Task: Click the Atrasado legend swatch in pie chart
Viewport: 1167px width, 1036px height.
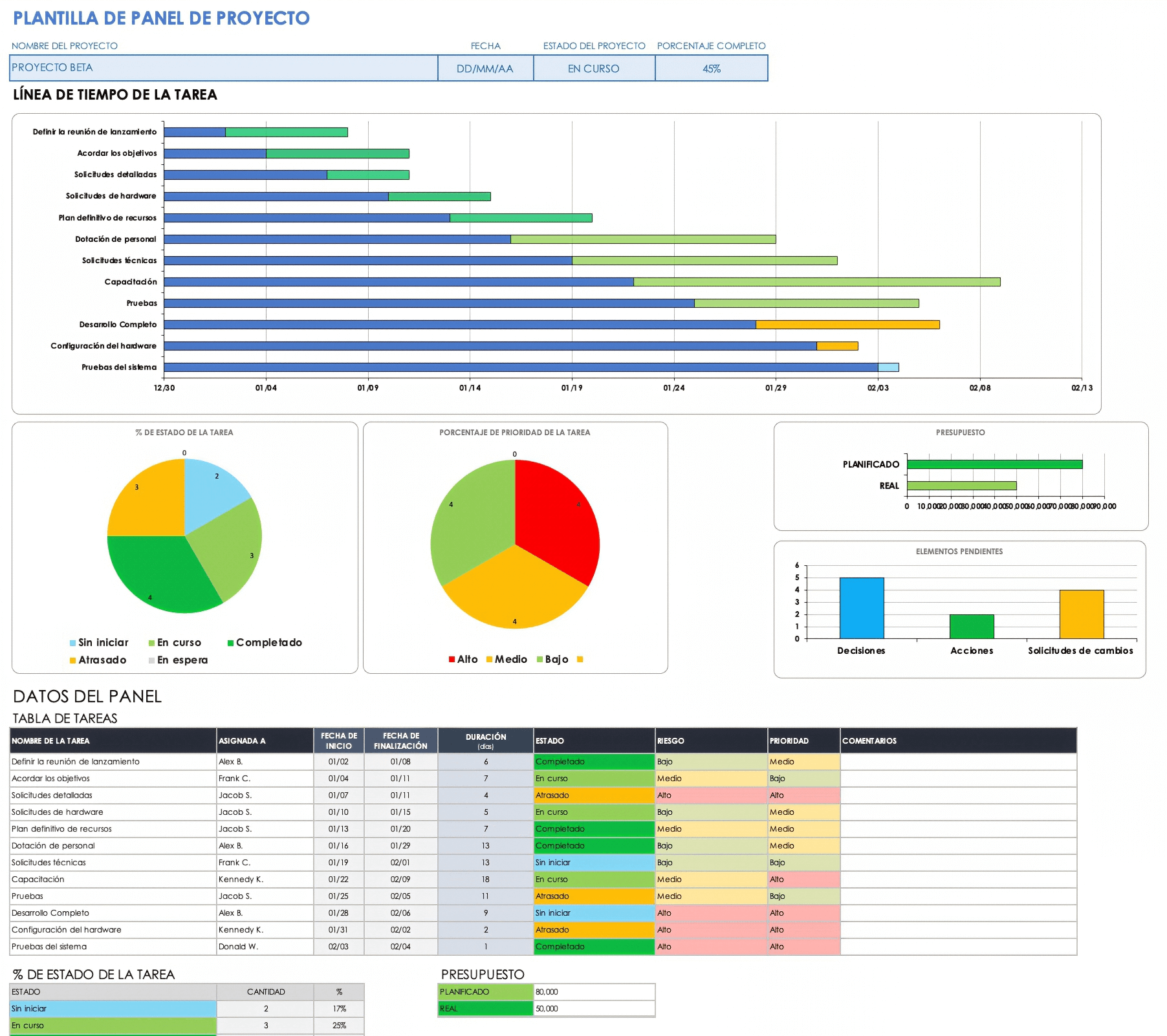Action: tap(73, 660)
